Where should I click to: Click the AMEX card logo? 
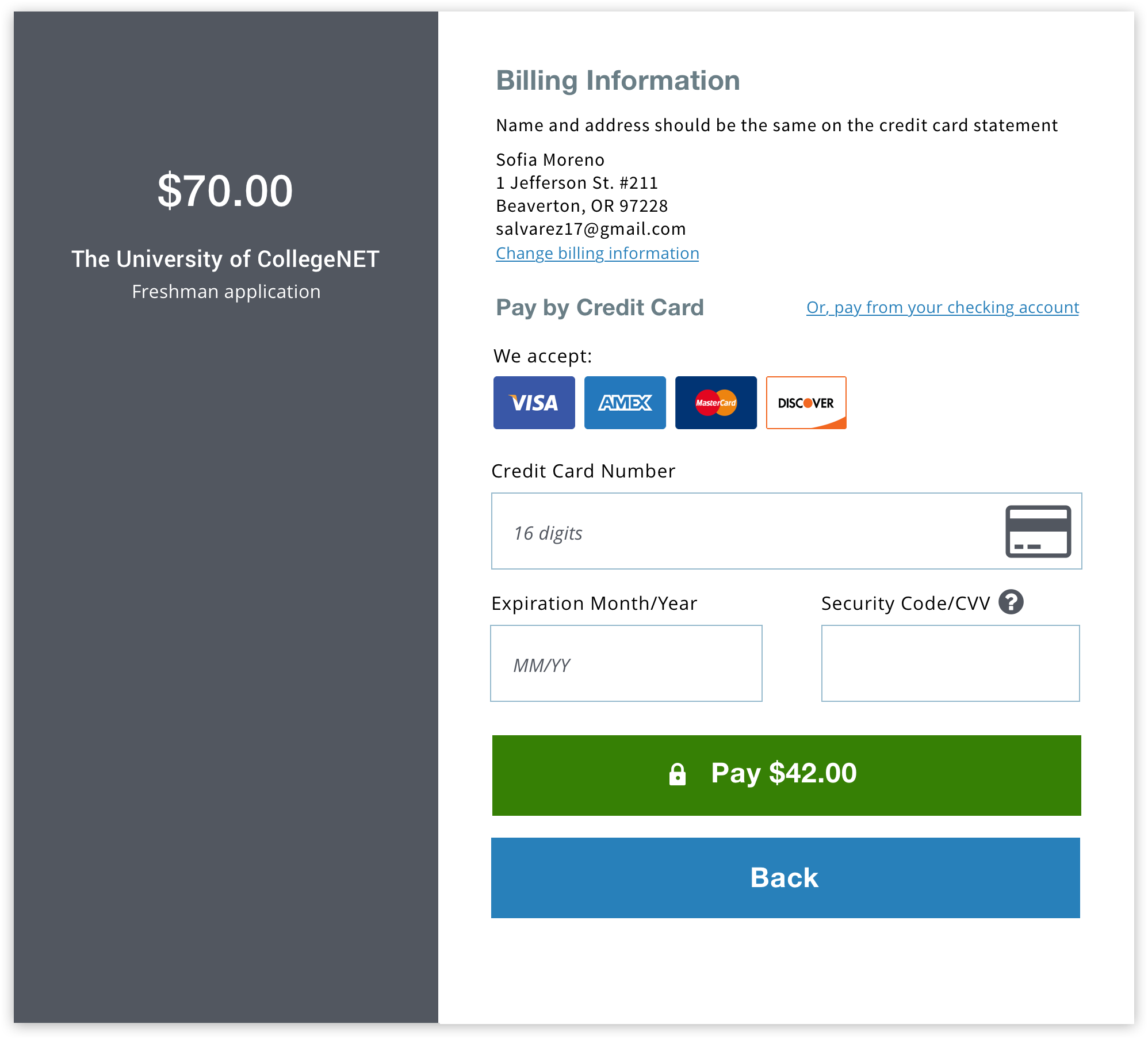[x=625, y=403]
